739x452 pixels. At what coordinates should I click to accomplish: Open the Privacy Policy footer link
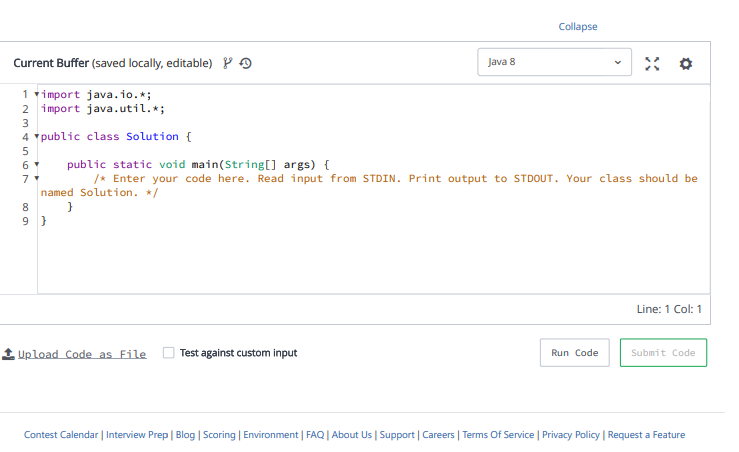(x=571, y=435)
